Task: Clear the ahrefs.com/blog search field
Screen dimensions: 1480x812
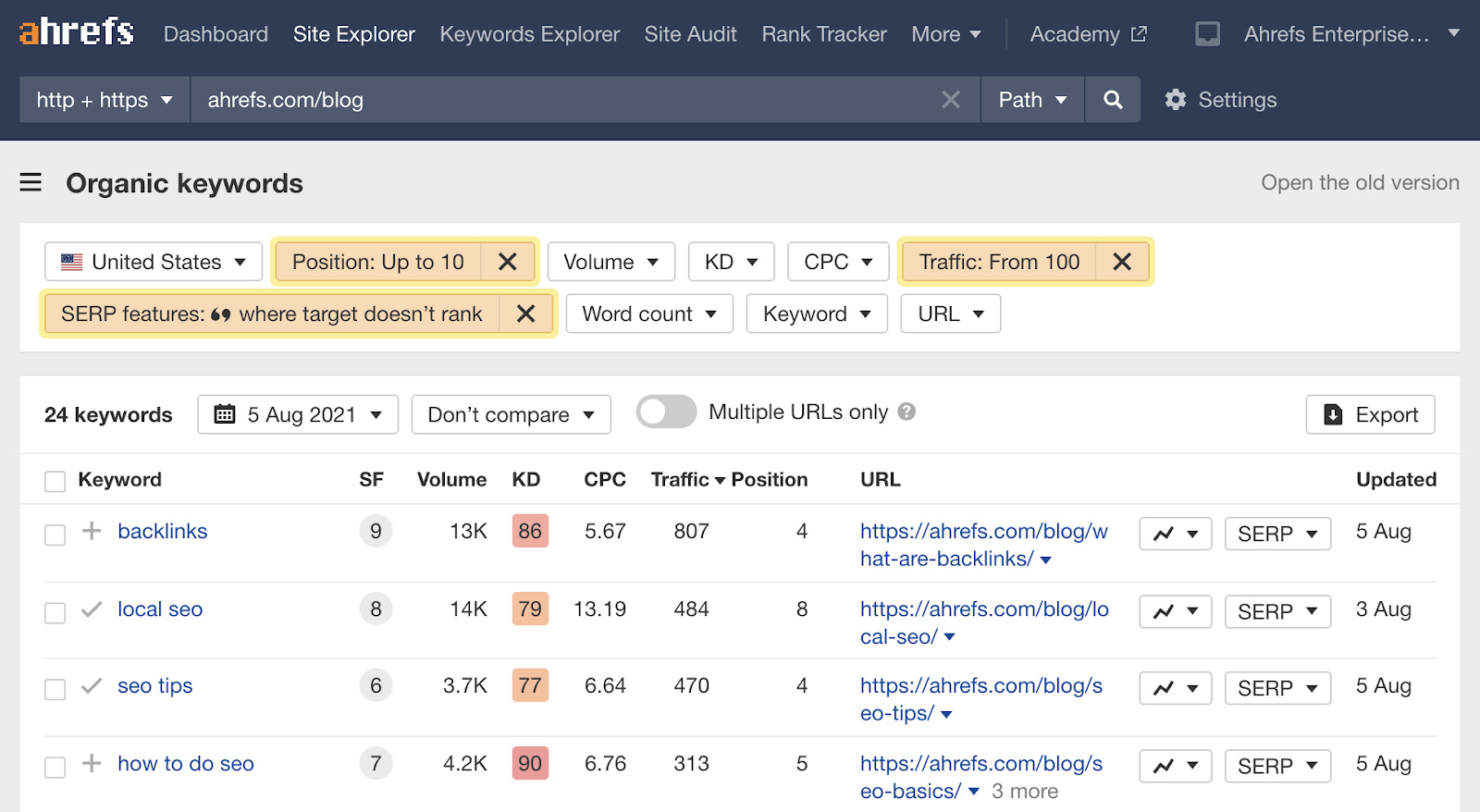Action: pyautogui.click(x=950, y=100)
